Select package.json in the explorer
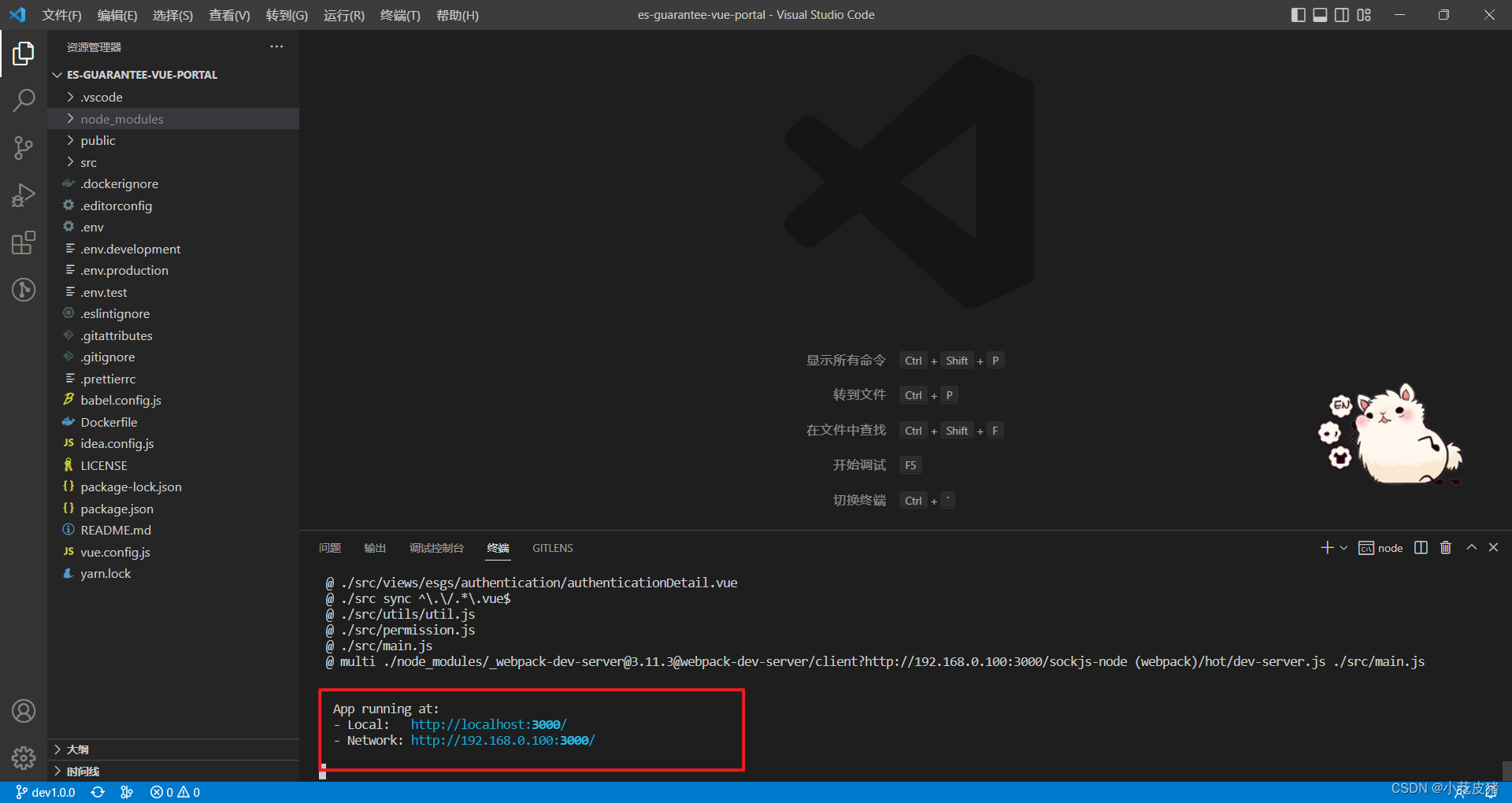 click(x=117, y=508)
